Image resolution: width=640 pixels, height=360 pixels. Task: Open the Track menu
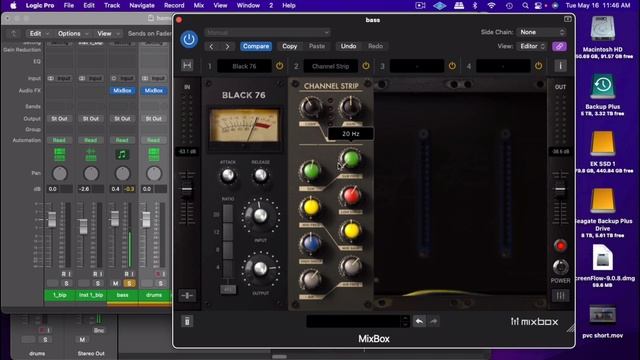112,5
